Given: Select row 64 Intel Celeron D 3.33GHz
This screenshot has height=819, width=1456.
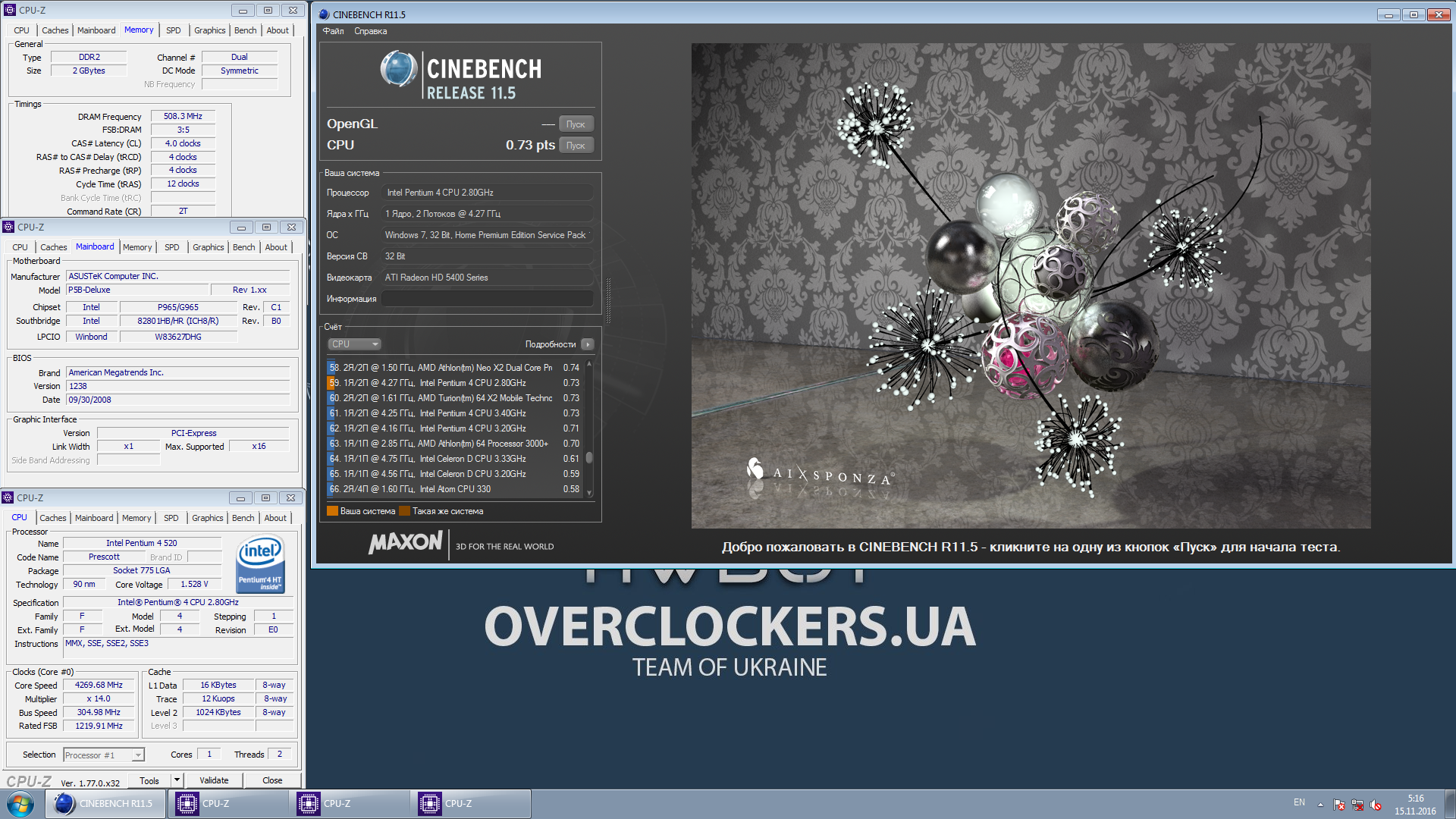Looking at the screenshot, I should coord(454,459).
